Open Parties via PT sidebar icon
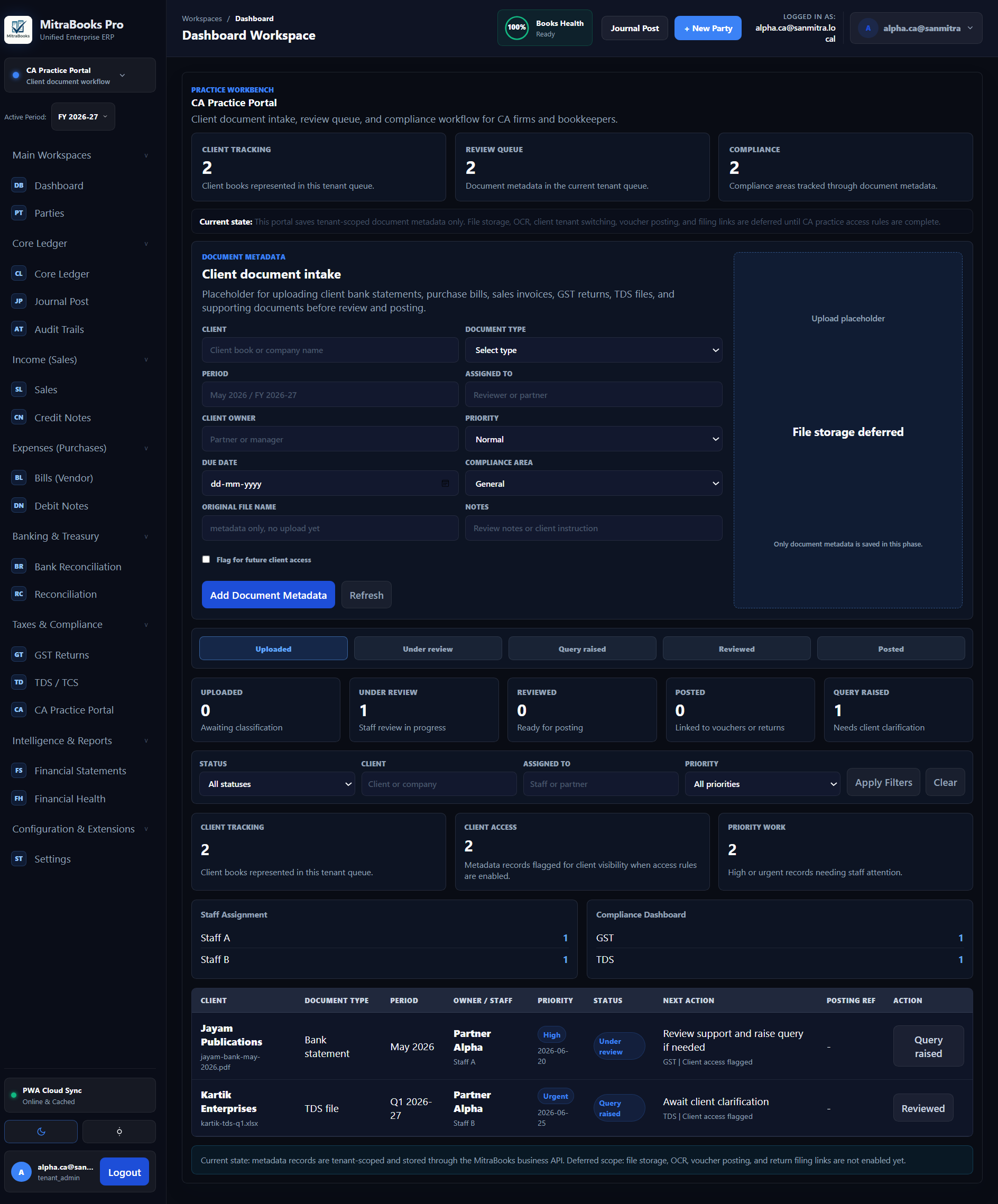 tap(19, 212)
